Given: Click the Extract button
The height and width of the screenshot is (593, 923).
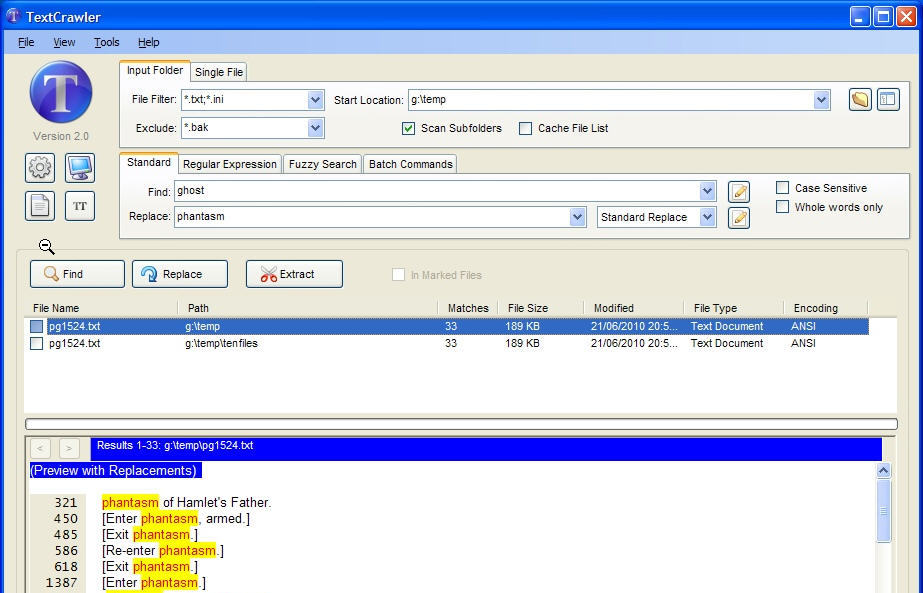Looking at the screenshot, I should (293, 273).
